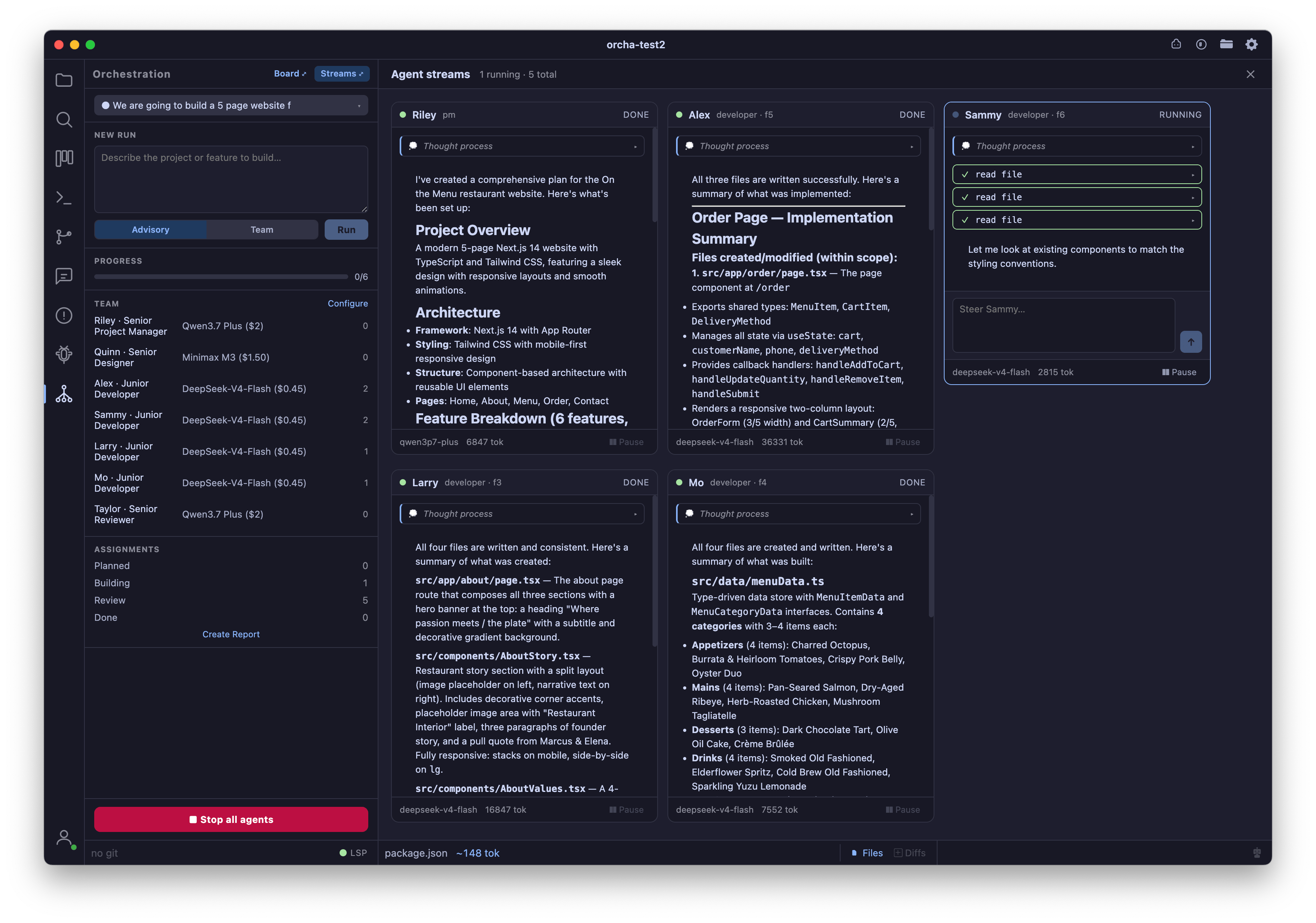Open the file explorer folder icon in sidebar
Image resolution: width=1316 pixels, height=923 pixels.
tap(64, 80)
